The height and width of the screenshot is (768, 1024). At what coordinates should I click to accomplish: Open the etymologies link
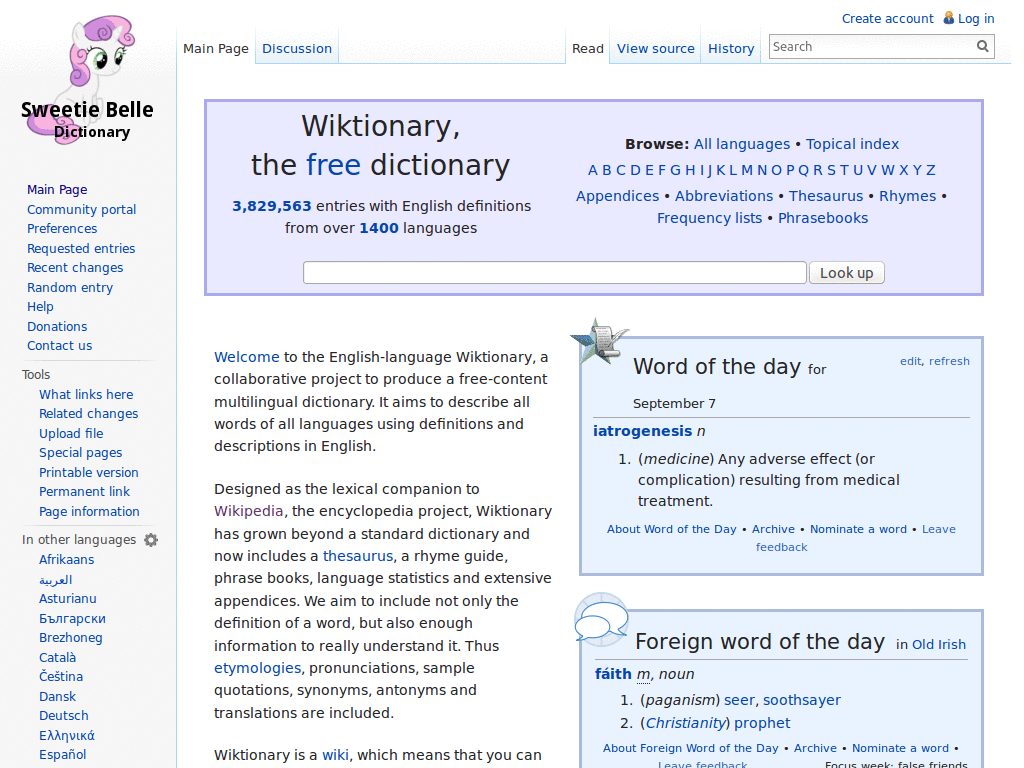258,668
